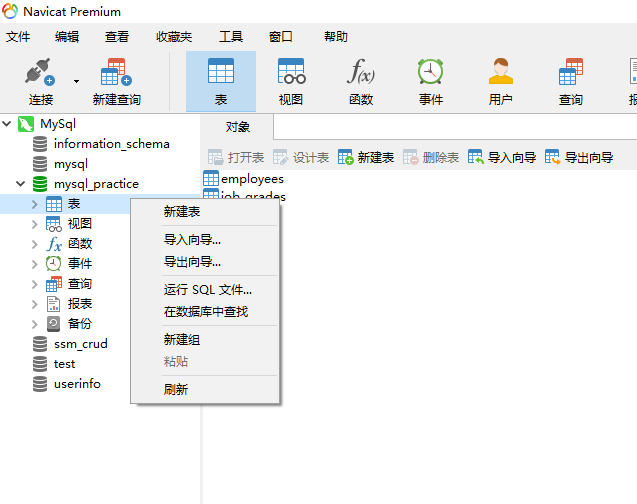The image size is (637, 504).
Task: Select the userinfo database
Action: [77, 384]
